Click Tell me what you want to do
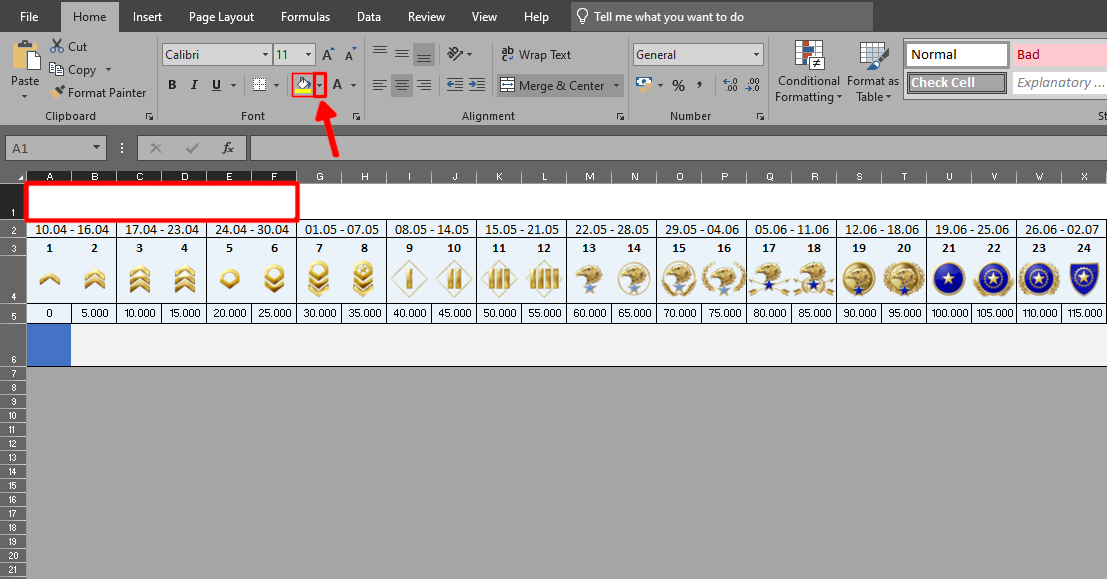The height and width of the screenshot is (579, 1107). pos(722,17)
